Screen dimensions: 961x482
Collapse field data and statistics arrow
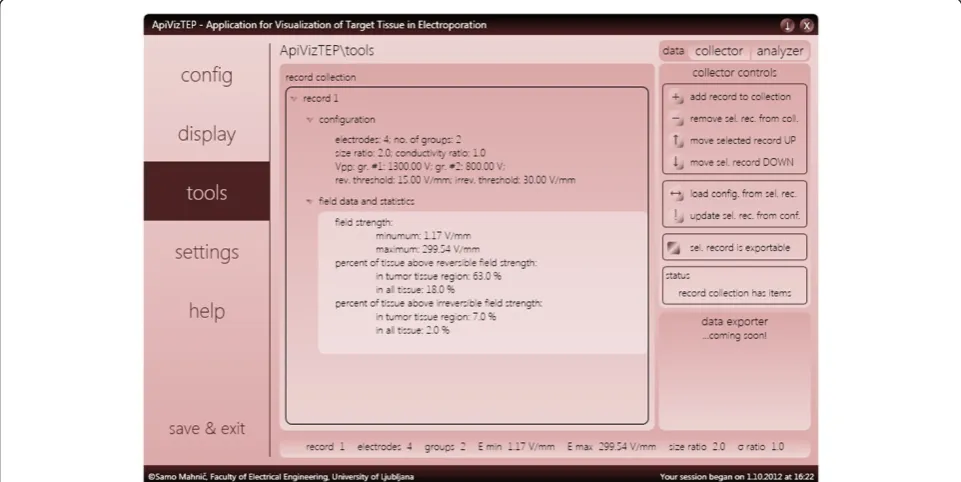[310, 201]
